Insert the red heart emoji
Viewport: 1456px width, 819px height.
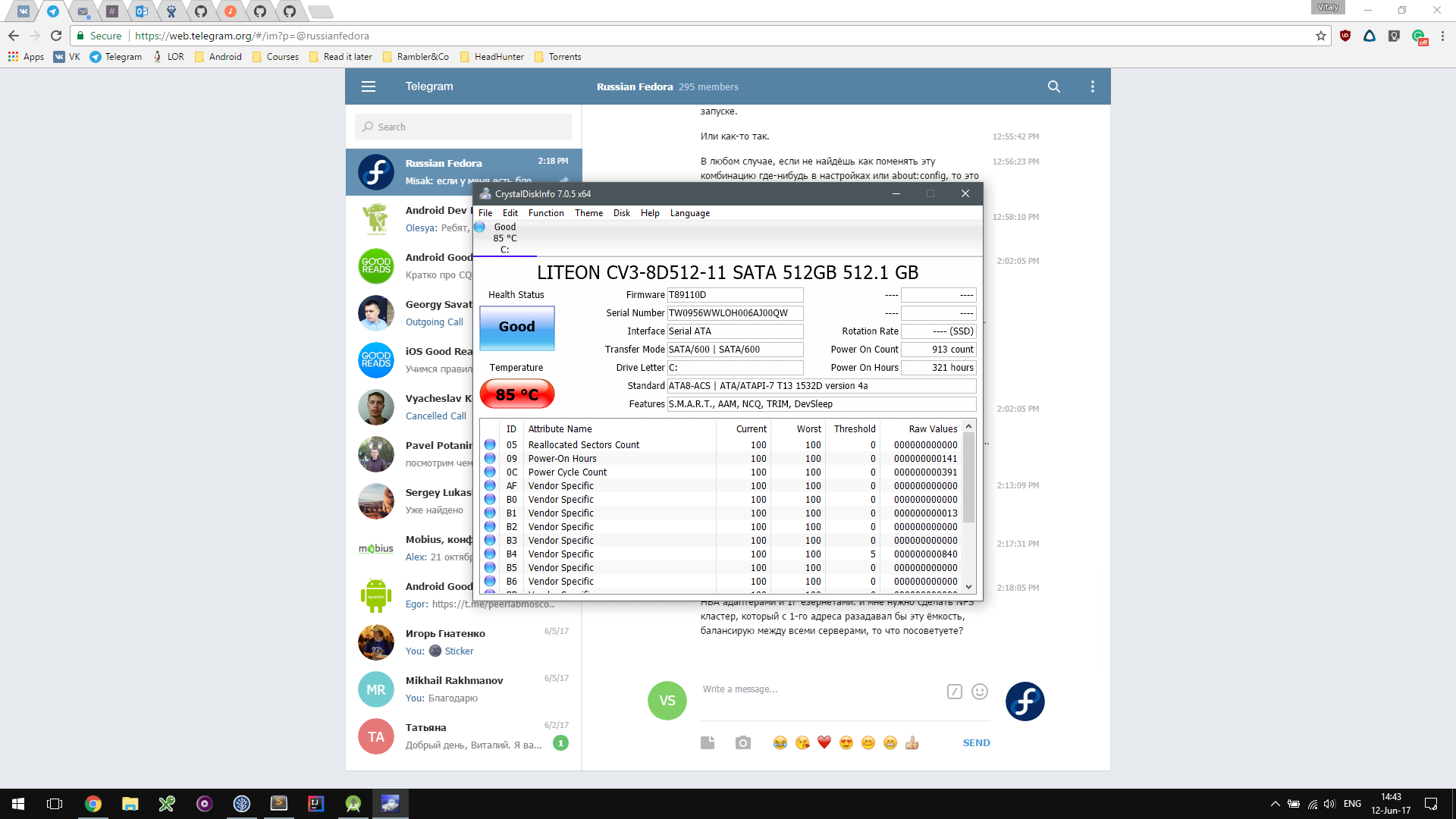pos(824,742)
